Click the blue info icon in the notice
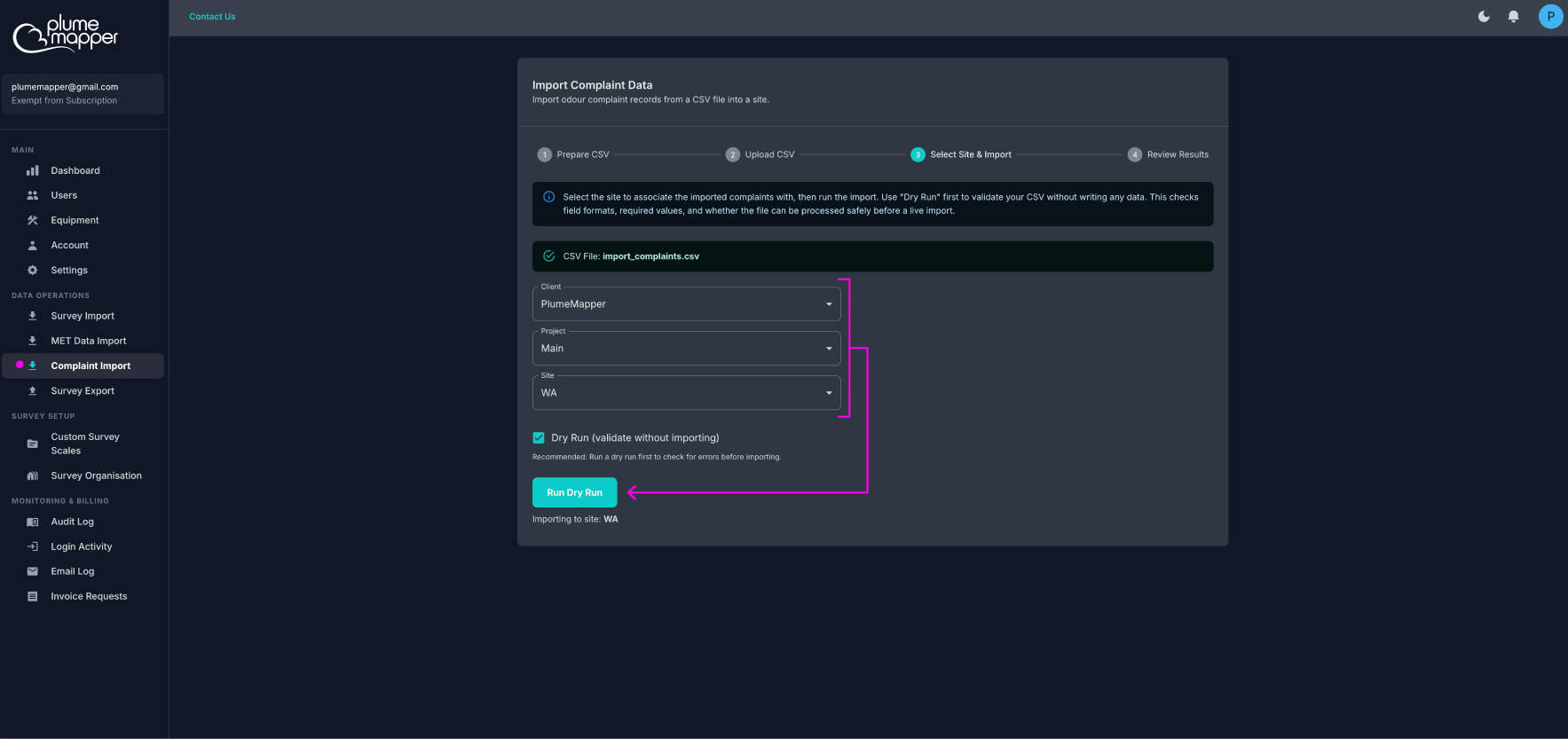Viewport: 1568px width, 739px height. tap(549, 197)
